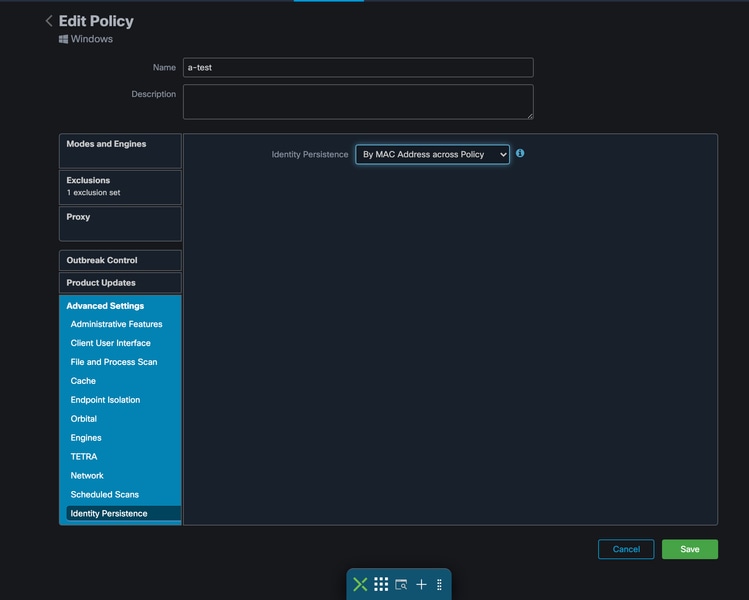The image size is (749, 600).
Task: Select Client User Interface
Action: click(110, 343)
